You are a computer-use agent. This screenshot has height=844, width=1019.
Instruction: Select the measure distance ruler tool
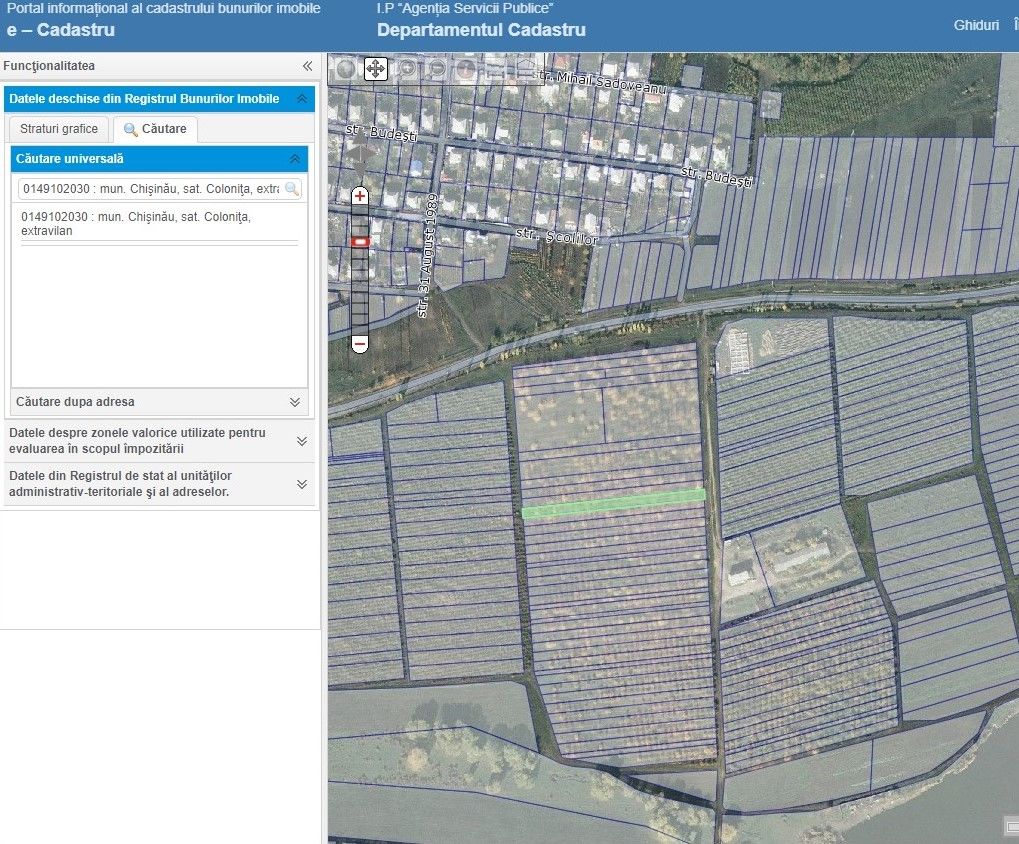click(495, 69)
